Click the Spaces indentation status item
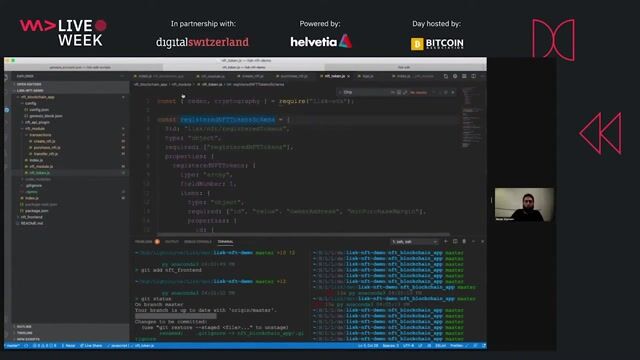This screenshot has width=640, height=360. pyautogui.click(x=391, y=346)
